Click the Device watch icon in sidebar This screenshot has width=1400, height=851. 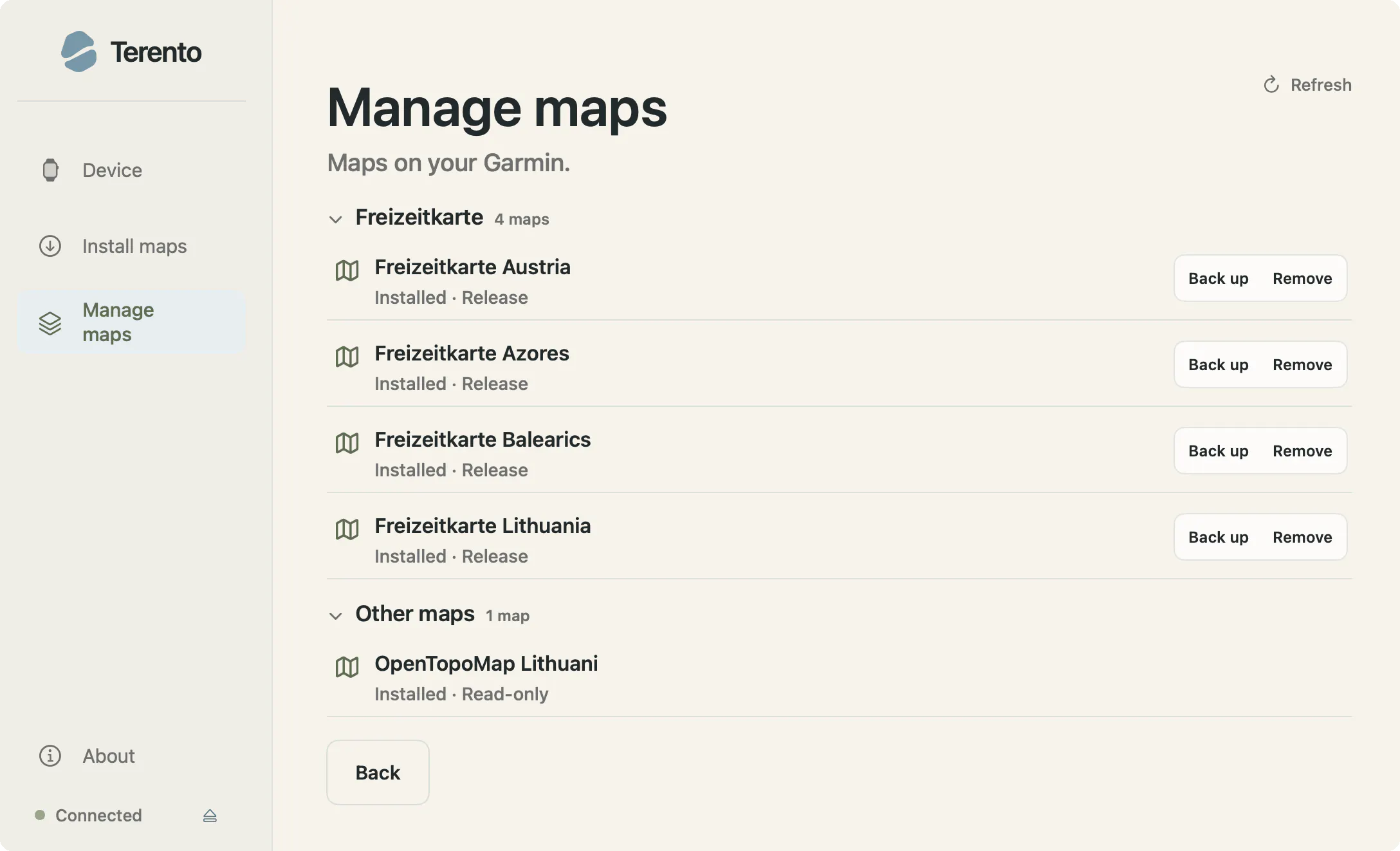click(x=50, y=170)
